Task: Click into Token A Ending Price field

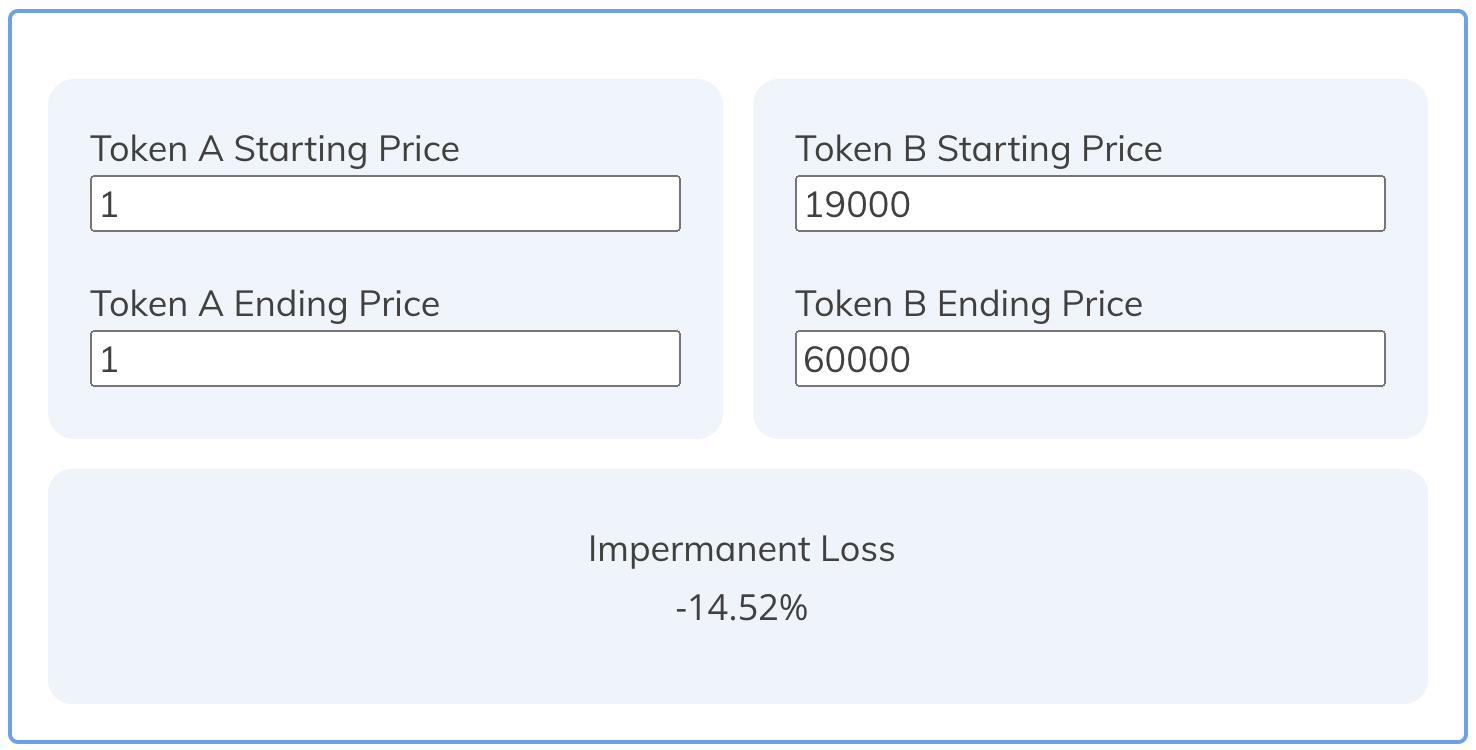Action: pyautogui.click(x=385, y=359)
